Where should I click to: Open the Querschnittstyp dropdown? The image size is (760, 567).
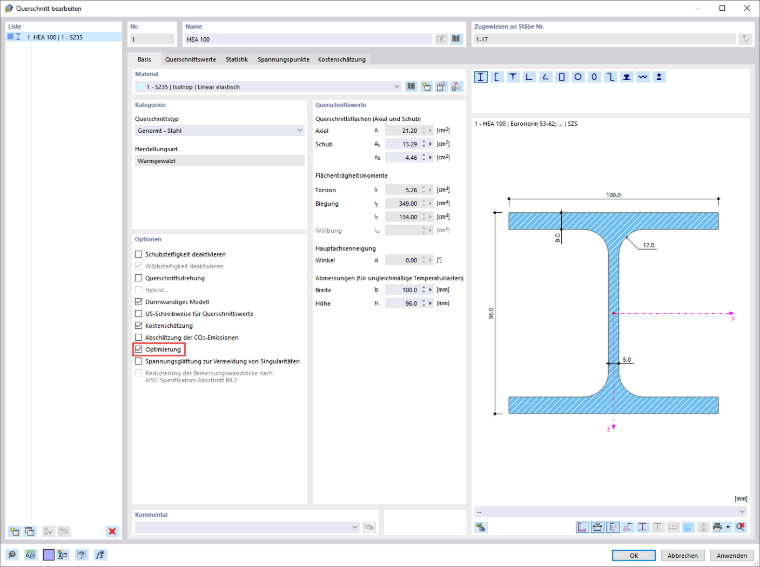click(220, 130)
